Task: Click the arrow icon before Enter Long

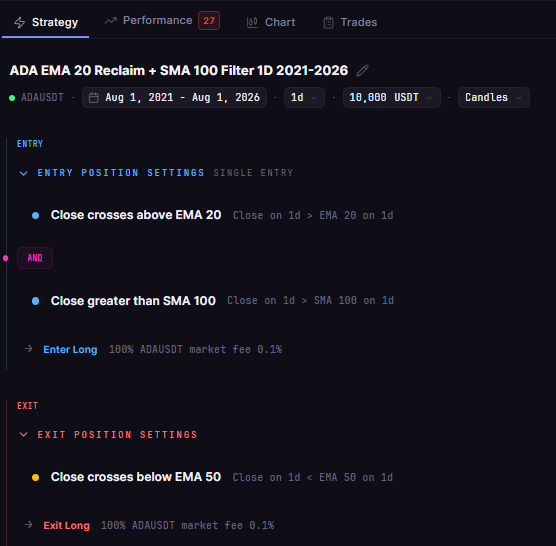Action: pyautogui.click(x=28, y=349)
